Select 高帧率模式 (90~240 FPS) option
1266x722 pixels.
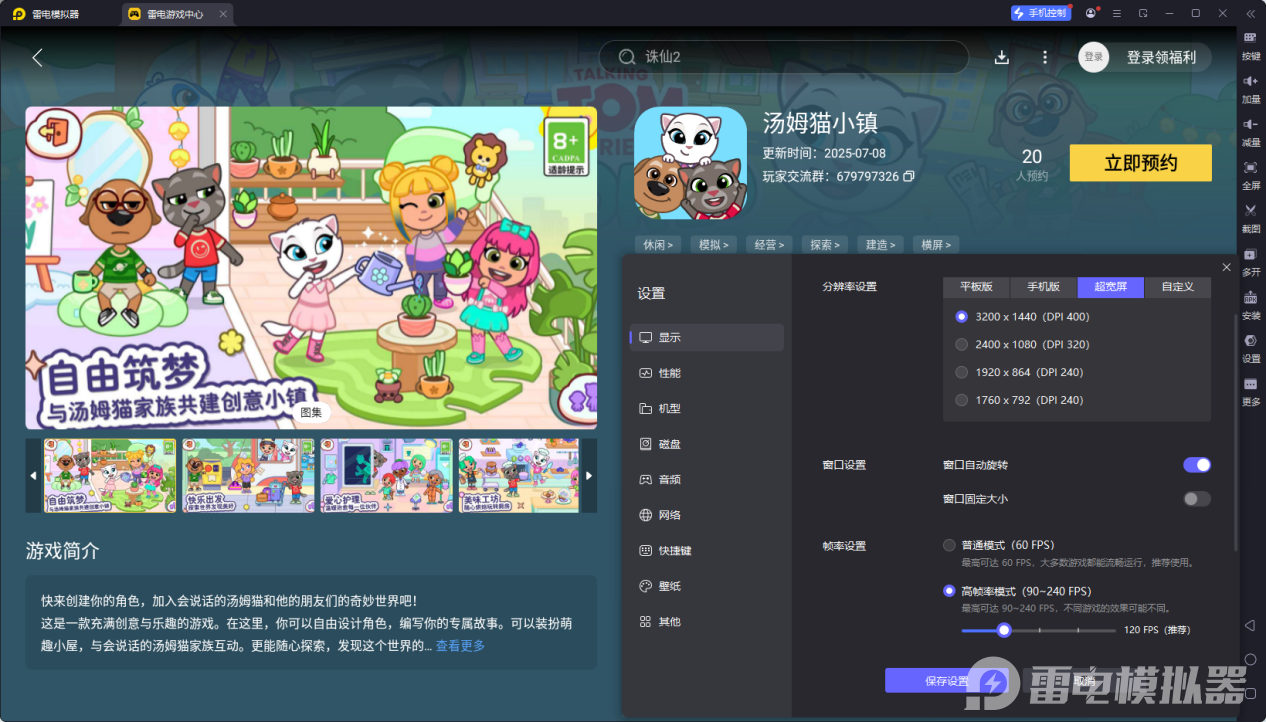[x=949, y=591]
